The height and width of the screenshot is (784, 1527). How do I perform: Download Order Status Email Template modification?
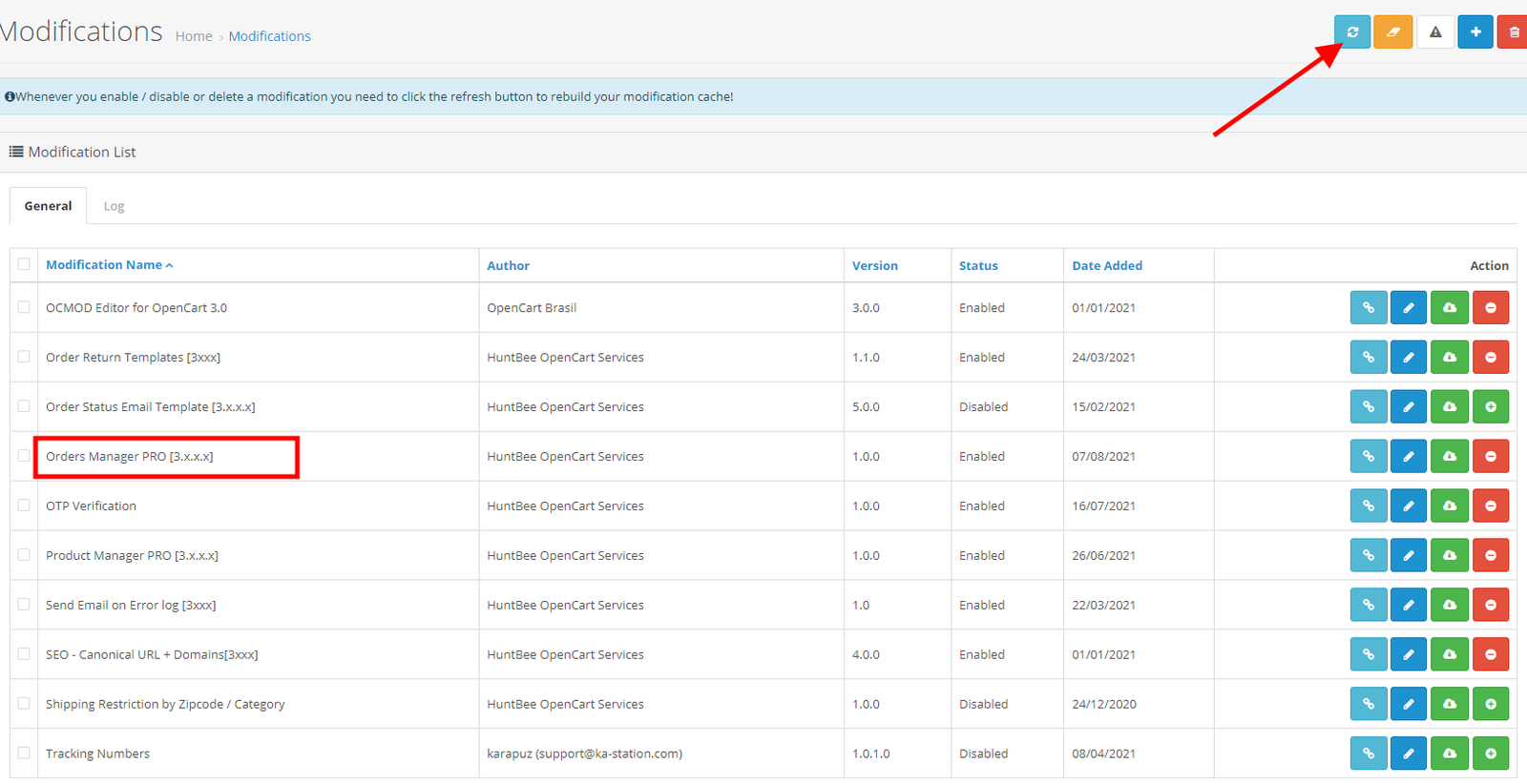(x=1450, y=406)
